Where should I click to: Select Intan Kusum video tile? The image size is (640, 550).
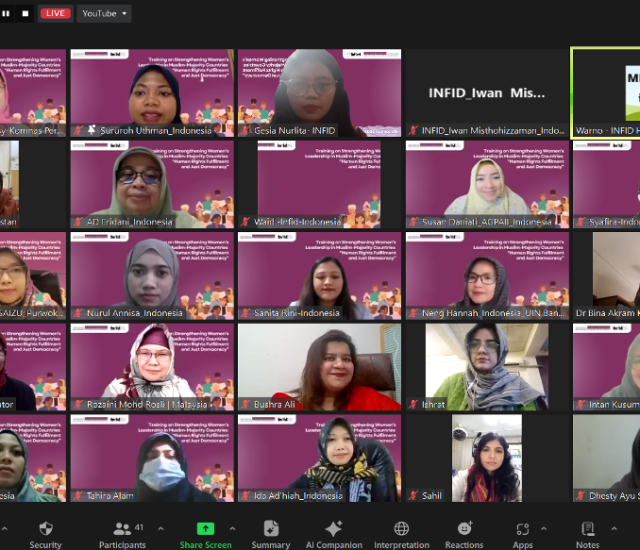point(607,367)
